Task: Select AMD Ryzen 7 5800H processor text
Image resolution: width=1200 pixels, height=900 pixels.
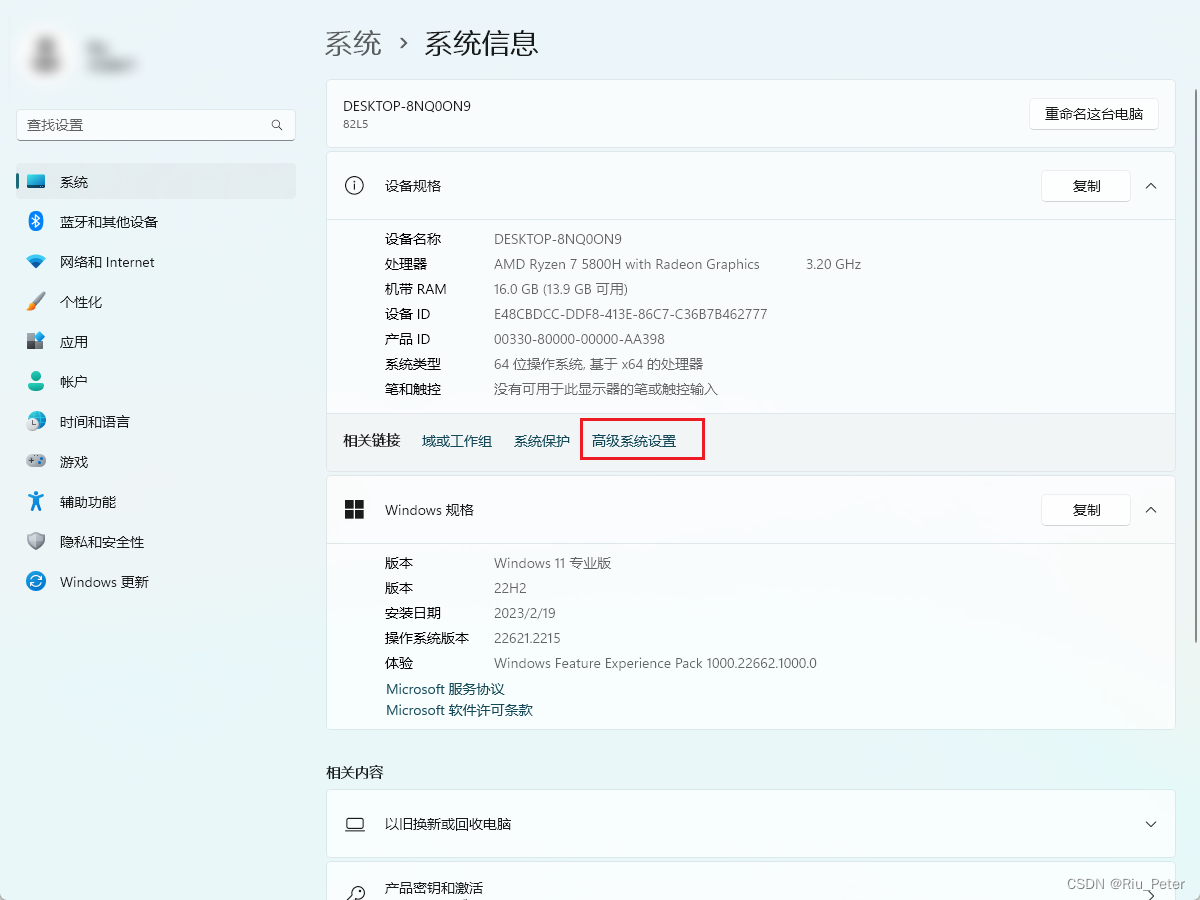Action: pos(627,264)
